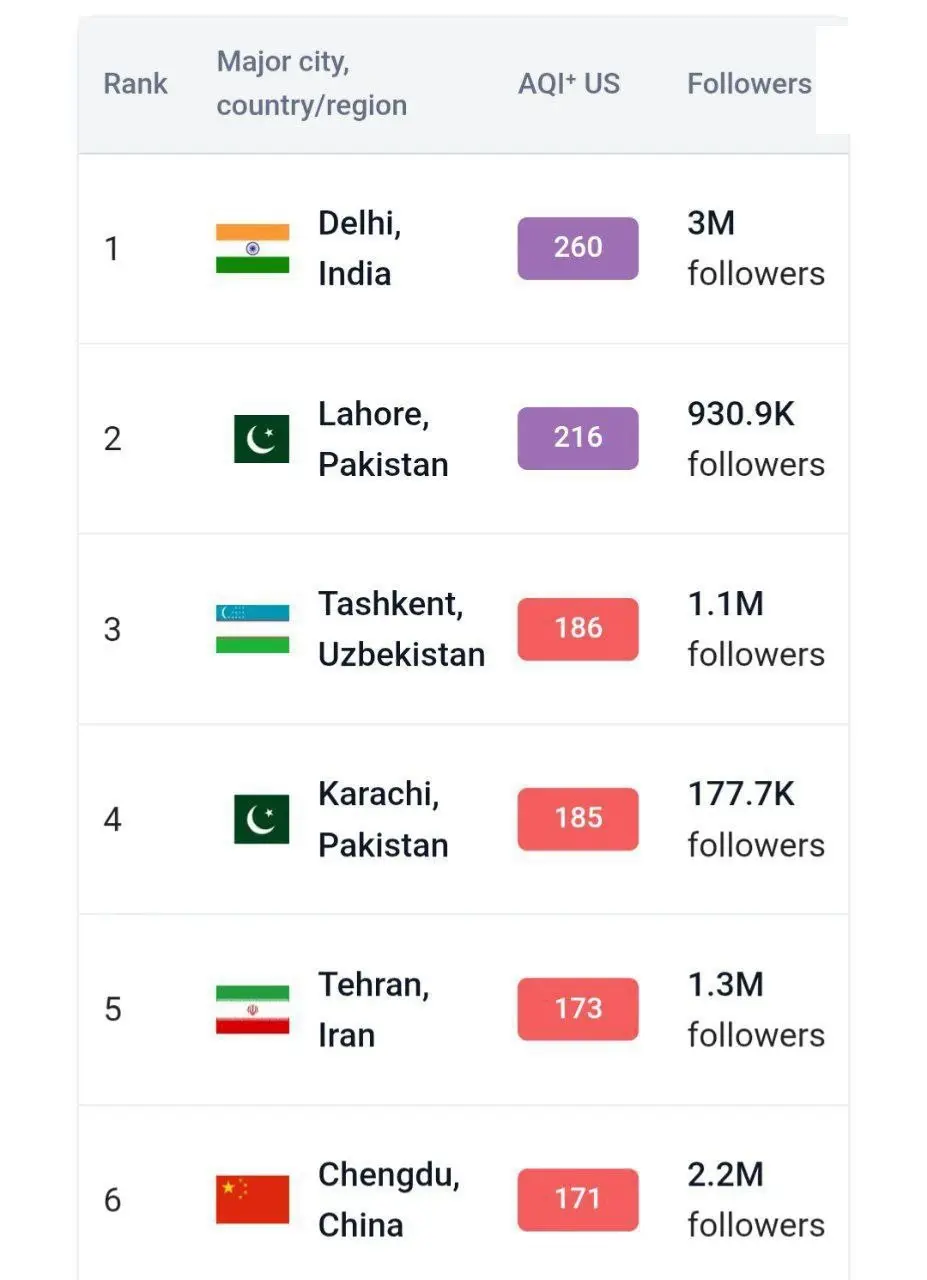Click the 3M followers count for Delhi
This screenshot has width=927, height=1280.
click(x=755, y=248)
